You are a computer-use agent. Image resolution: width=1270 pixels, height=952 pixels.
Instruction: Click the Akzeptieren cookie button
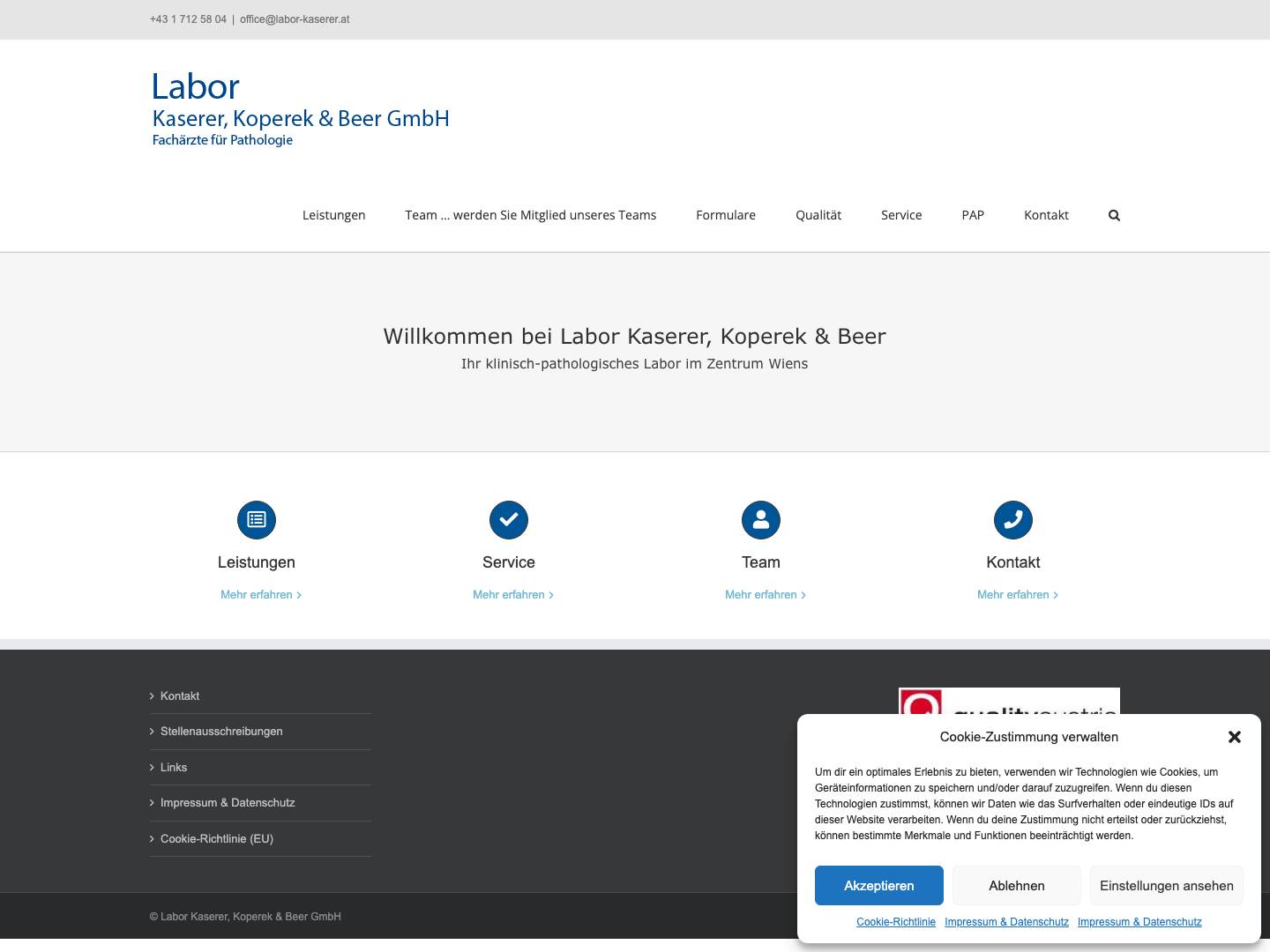(878, 885)
